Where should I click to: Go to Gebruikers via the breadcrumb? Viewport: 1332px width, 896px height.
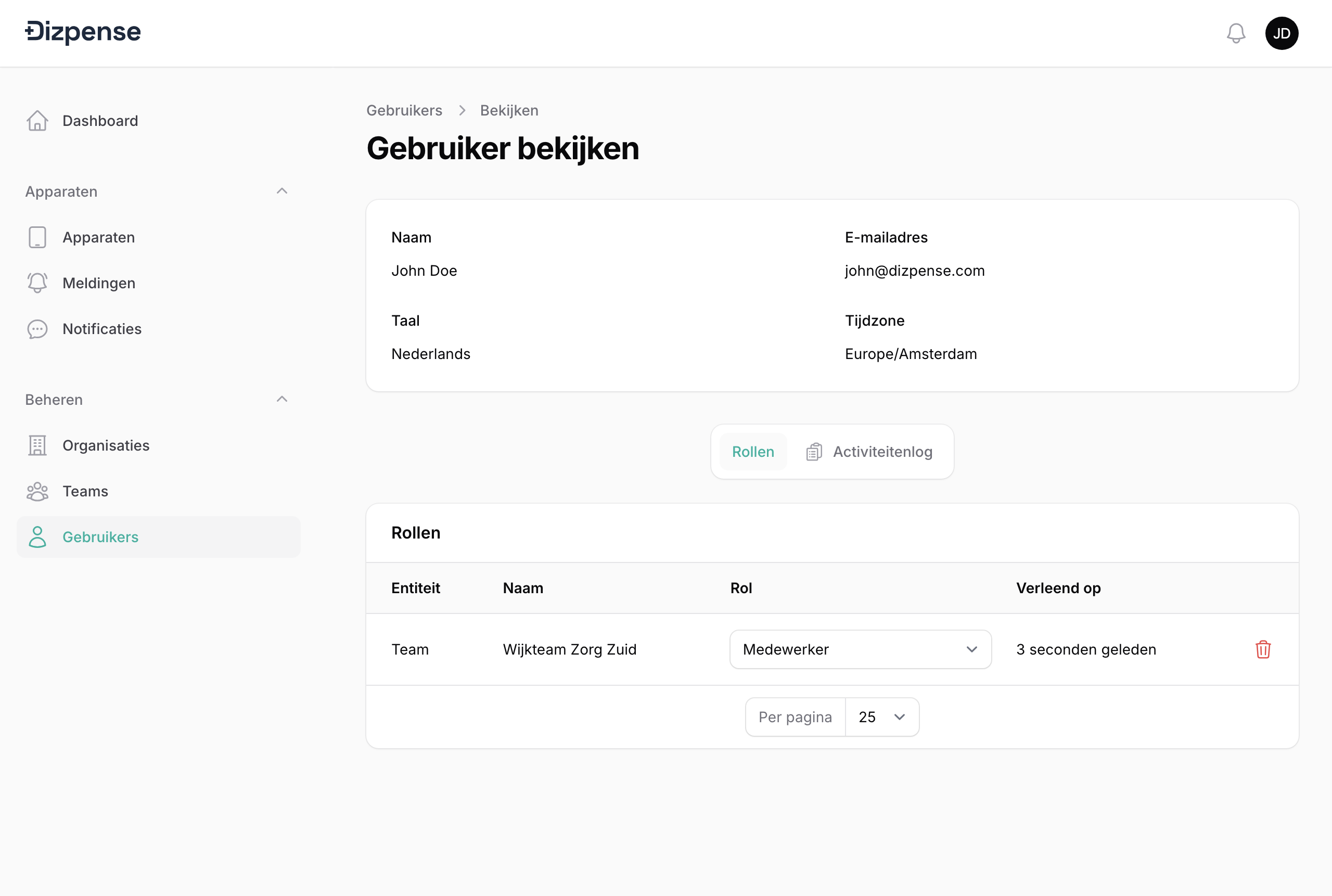[405, 110]
